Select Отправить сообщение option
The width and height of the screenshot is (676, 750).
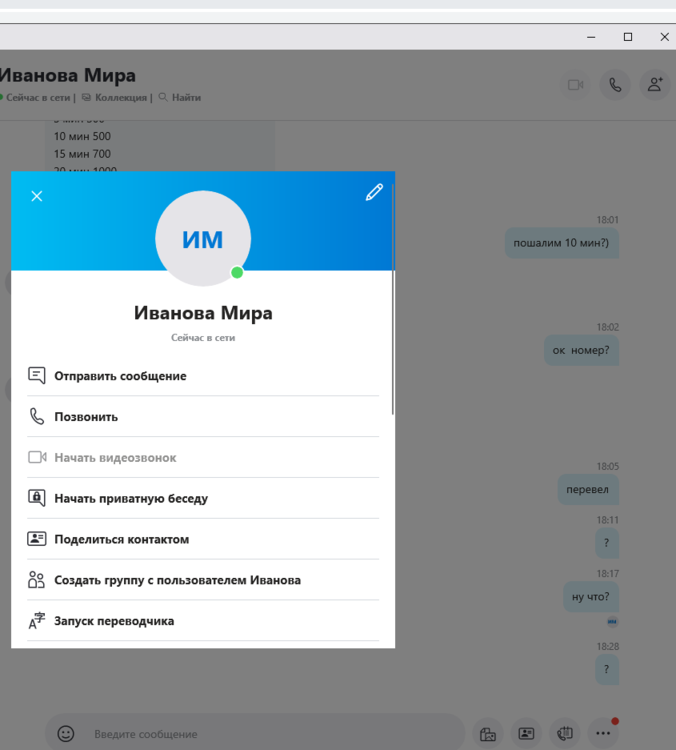coord(120,376)
